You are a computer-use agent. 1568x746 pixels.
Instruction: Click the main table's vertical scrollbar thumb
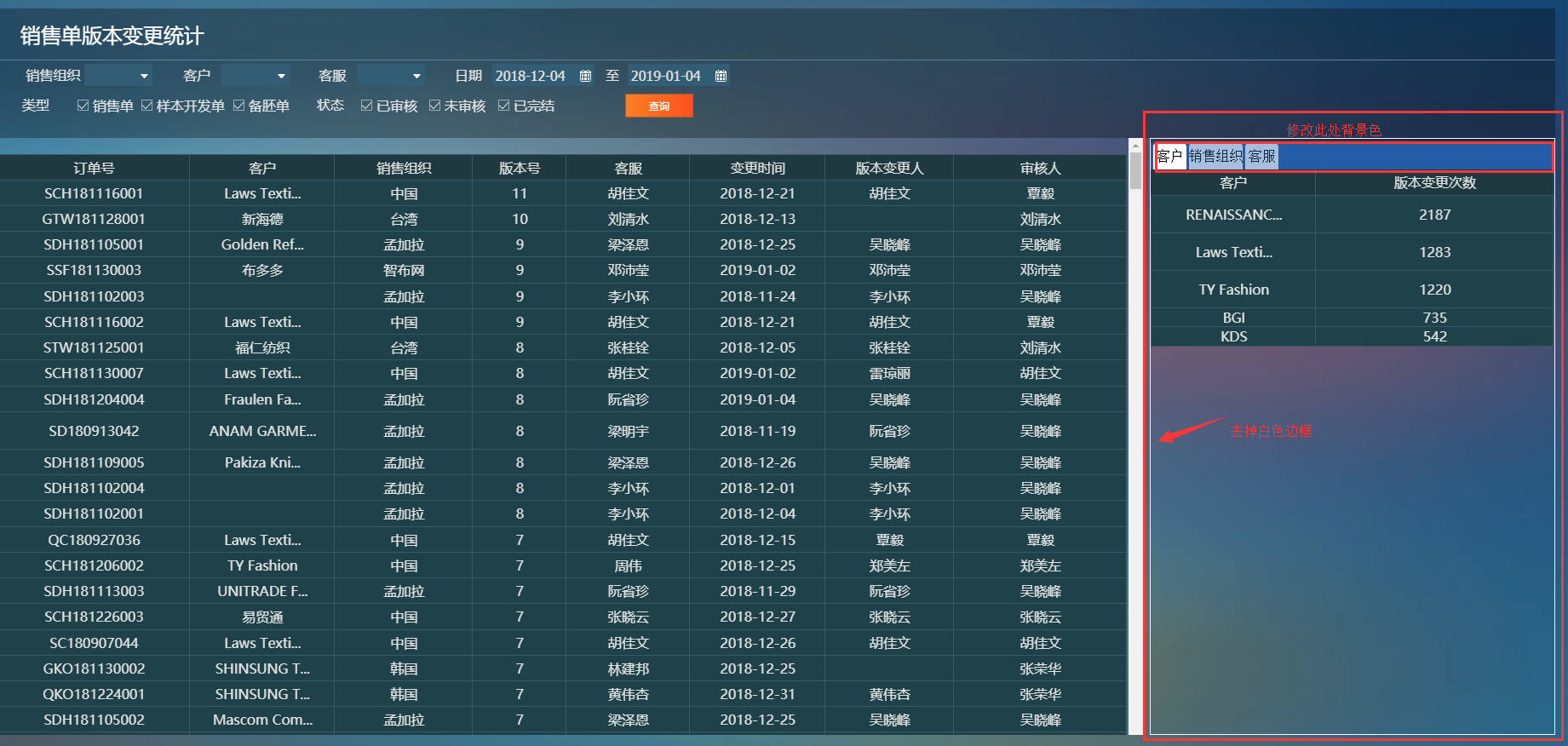click(x=1135, y=170)
